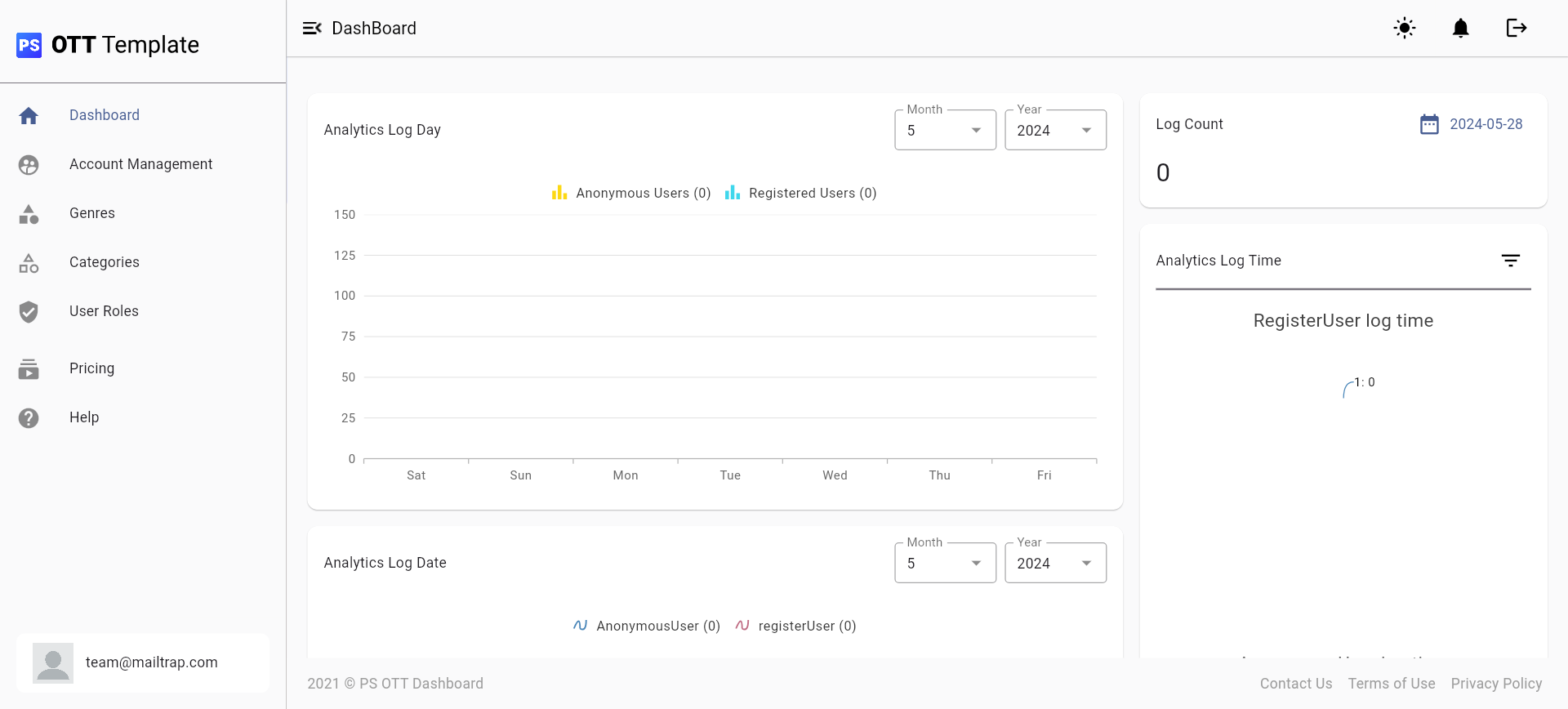
Task: Go to Account Management menu item
Action: click(140, 164)
